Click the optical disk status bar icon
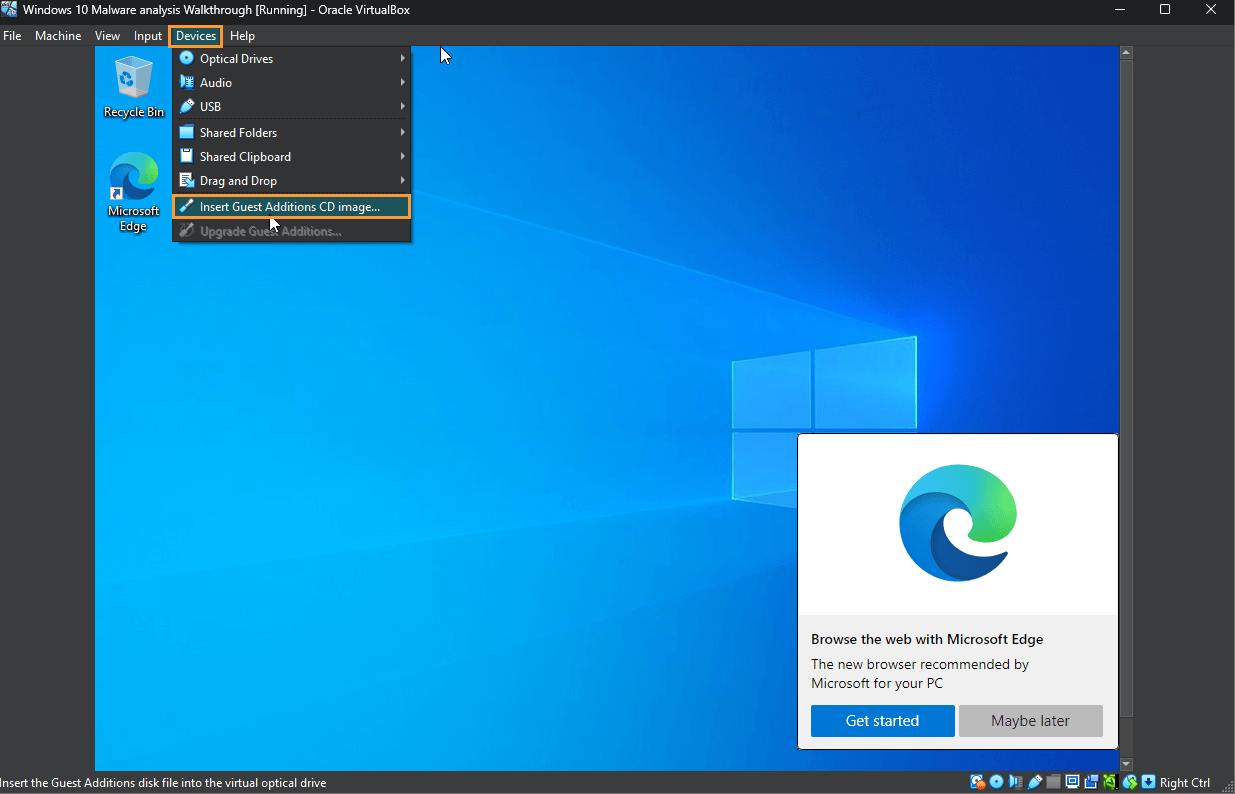This screenshot has height=794, width=1235. point(996,782)
